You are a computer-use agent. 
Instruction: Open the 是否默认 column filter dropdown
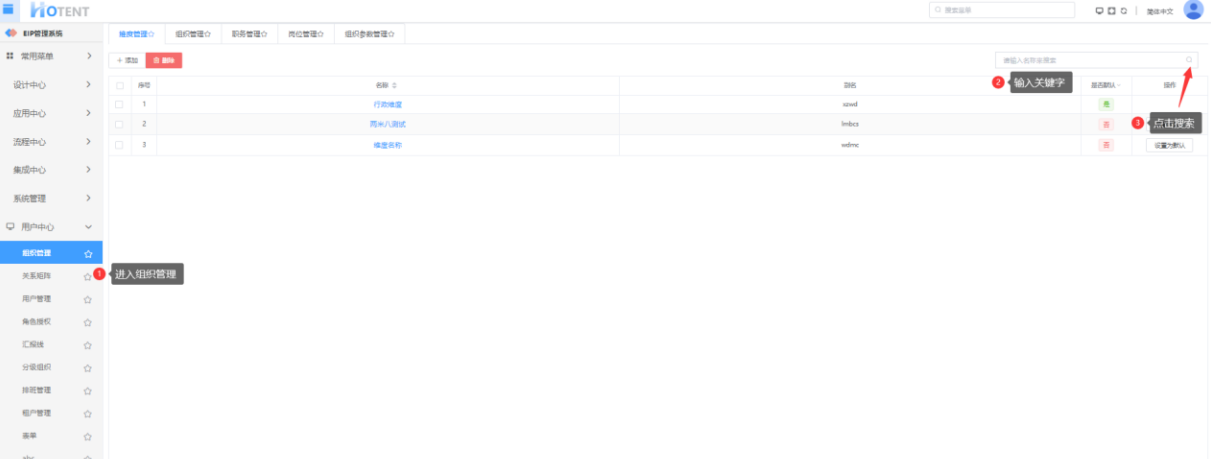point(1120,85)
